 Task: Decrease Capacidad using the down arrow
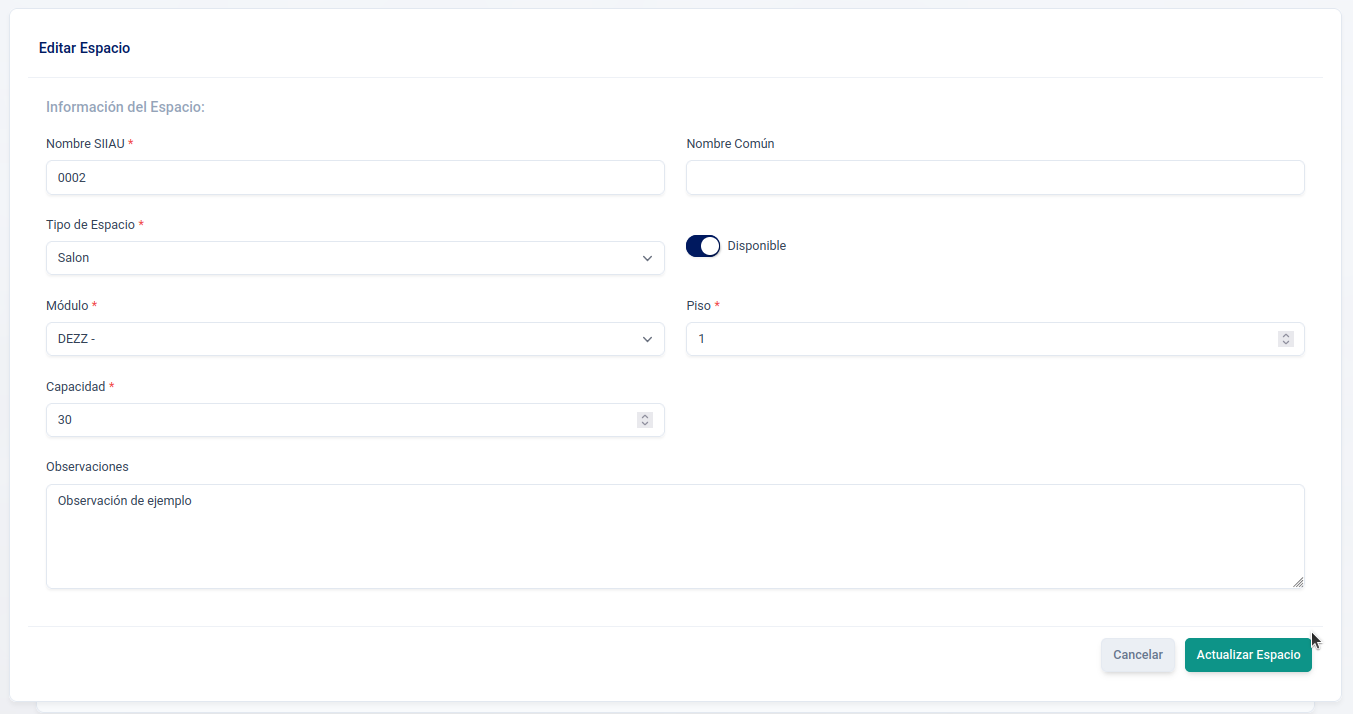click(x=645, y=424)
